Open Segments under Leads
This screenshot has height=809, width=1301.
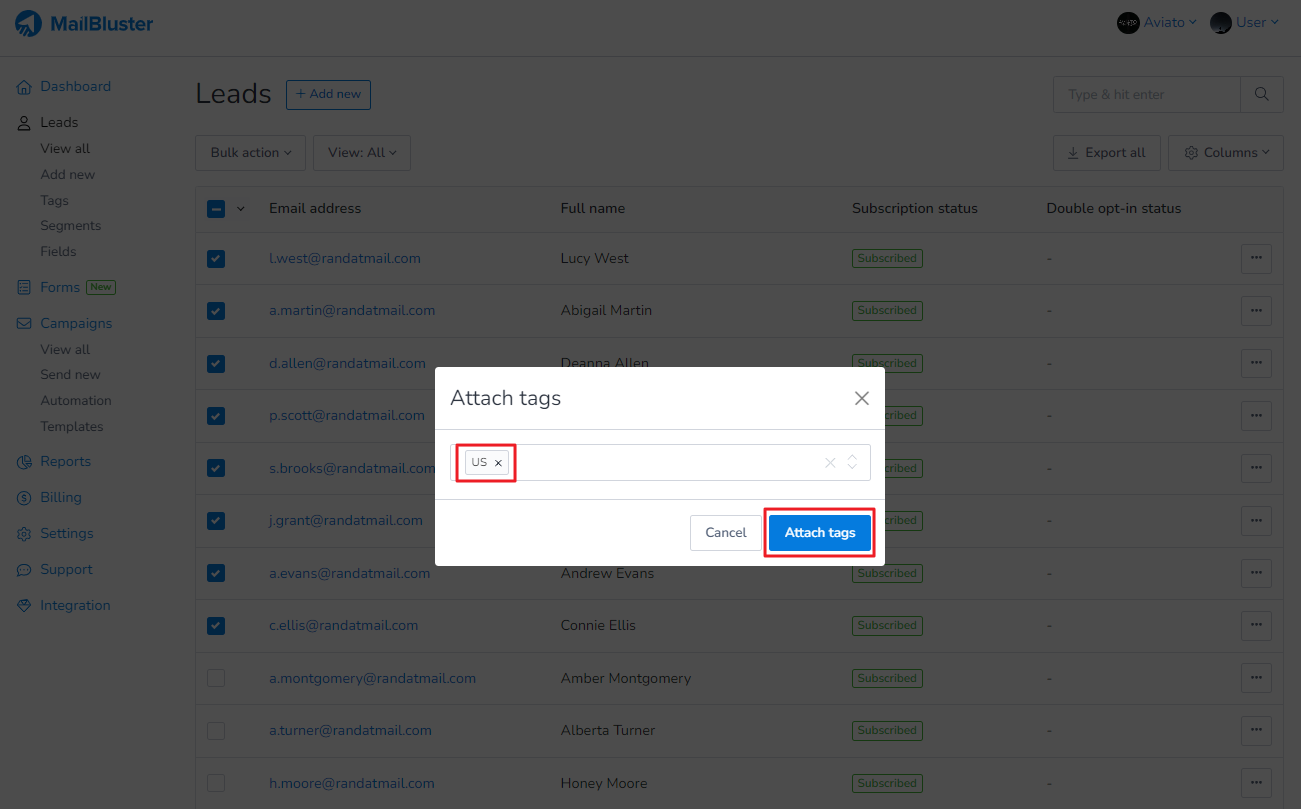(x=70, y=225)
